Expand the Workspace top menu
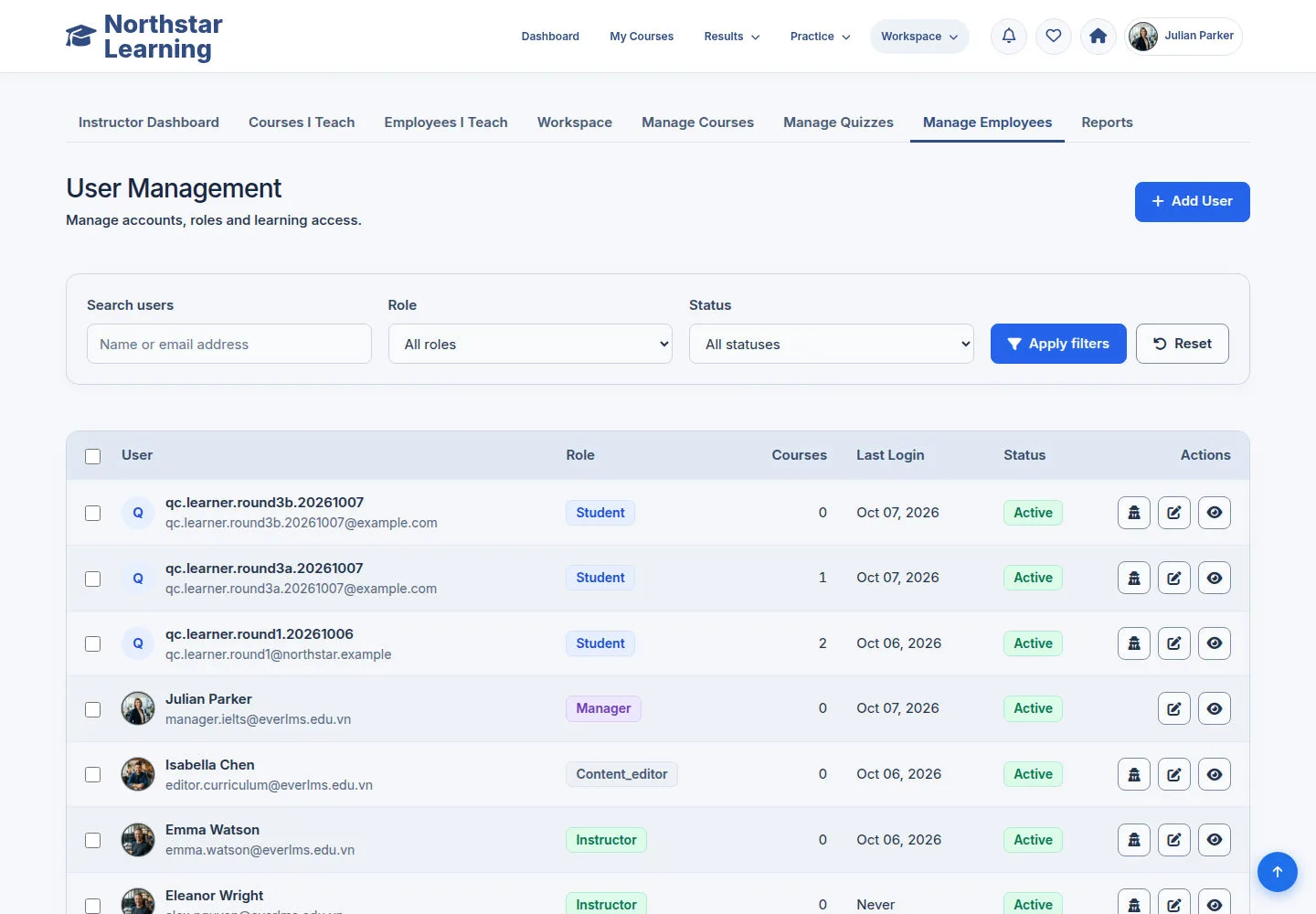 click(x=919, y=37)
